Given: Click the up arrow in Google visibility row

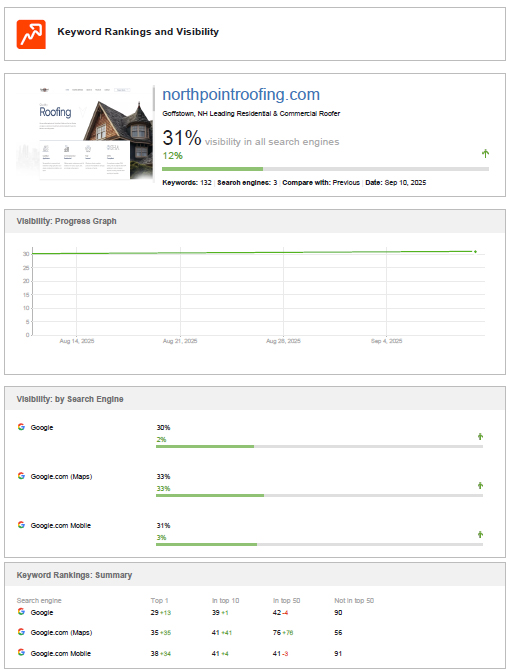Looking at the screenshot, I should click(480, 436).
